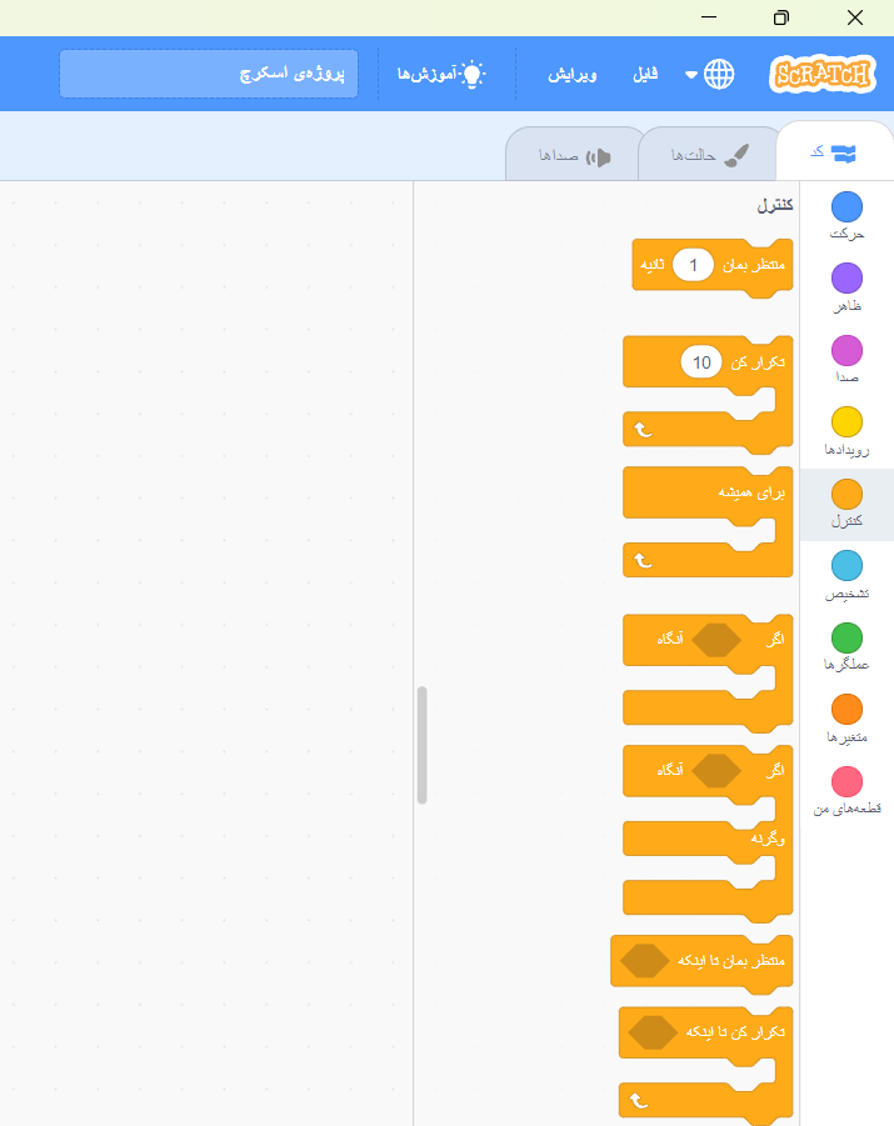Click the else (وگرنه) label of if-else block
The image size is (894, 1126).
pos(768,838)
